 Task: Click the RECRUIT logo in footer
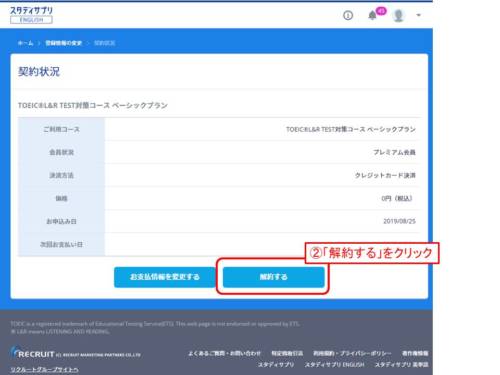point(32,353)
